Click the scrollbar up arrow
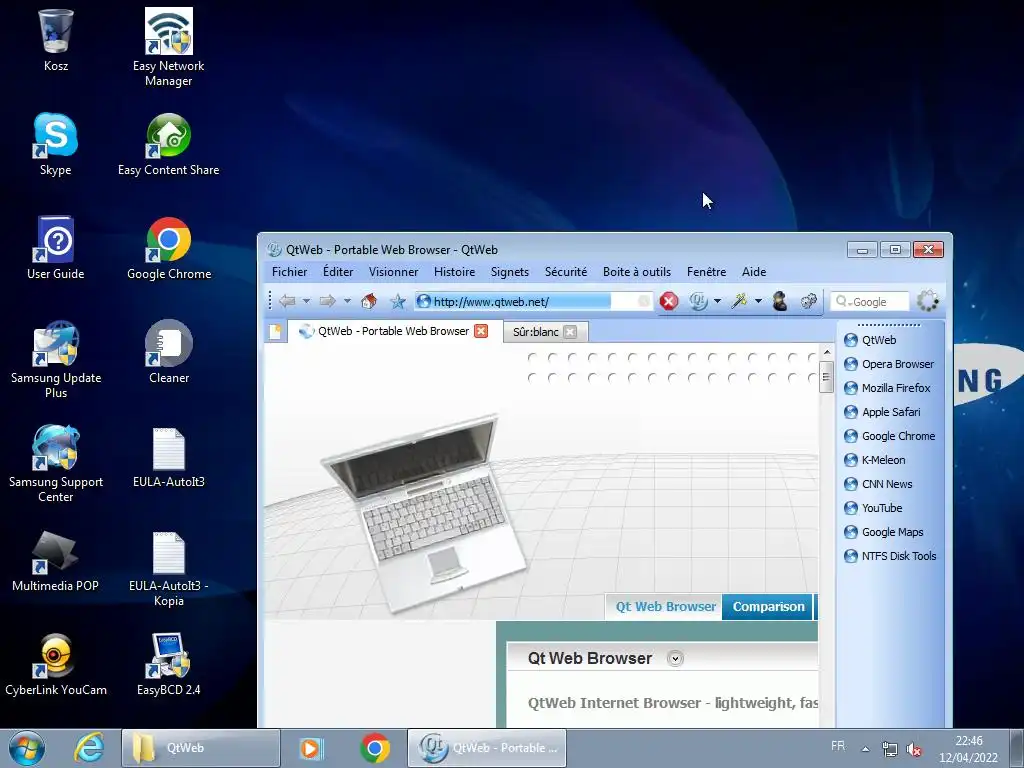The width and height of the screenshot is (1024, 768). tap(826, 353)
